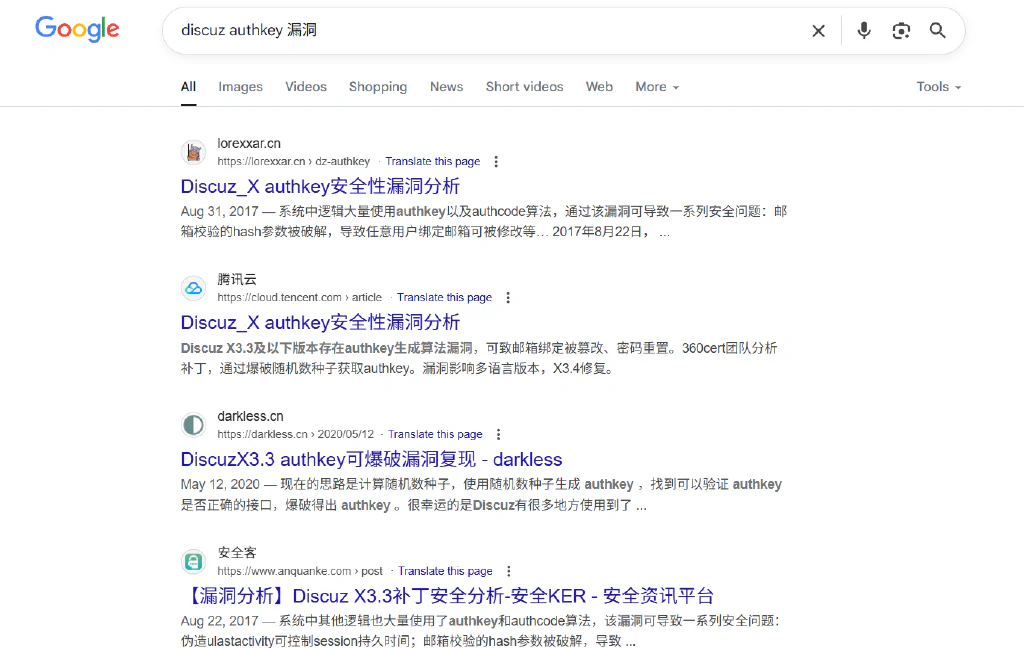Switch to the Web tab
The image size is (1024, 648).
point(599,87)
